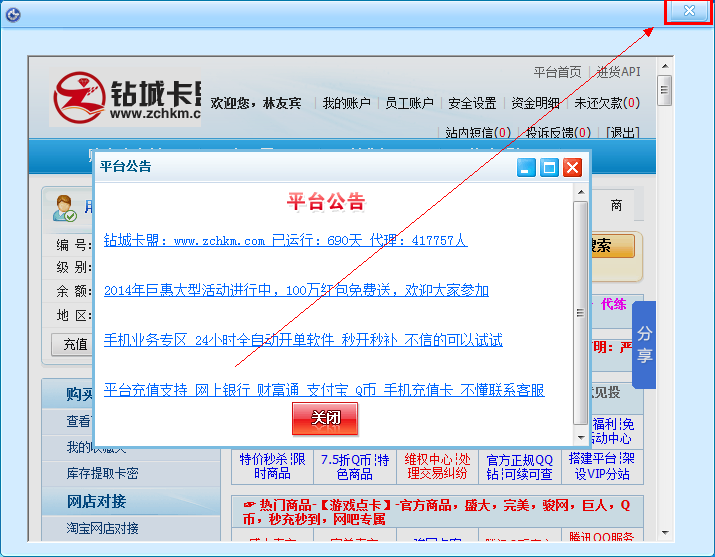715x557 pixels.
Task: Click dialog scrollbar down arrow
Action: point(580,438)
